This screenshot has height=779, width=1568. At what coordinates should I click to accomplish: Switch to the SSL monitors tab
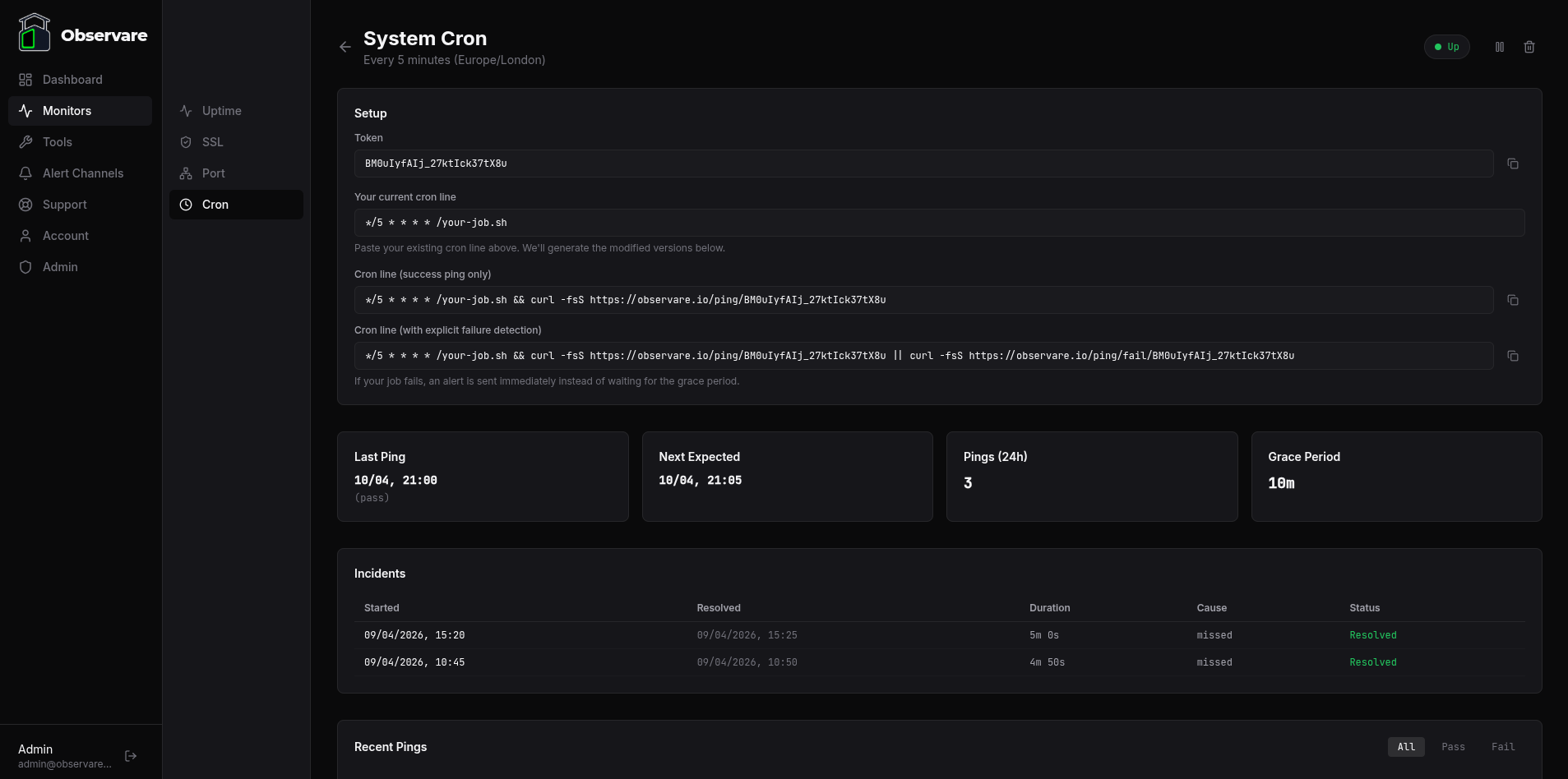coord(212,141)
